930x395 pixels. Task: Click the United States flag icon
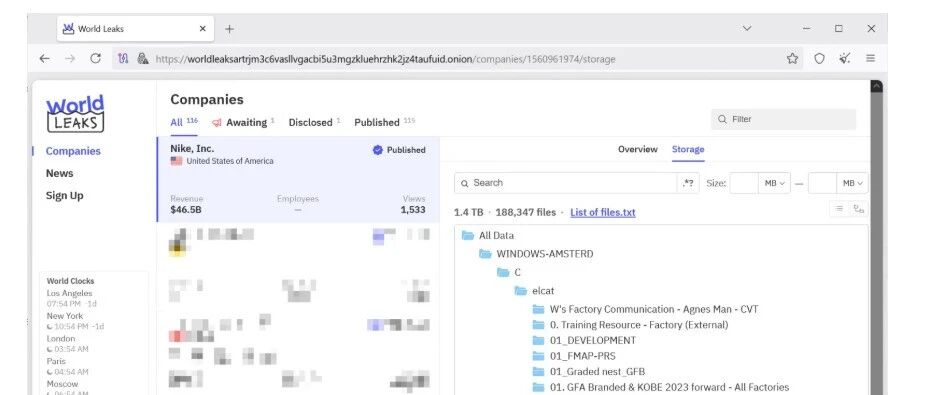click(176, 161)
